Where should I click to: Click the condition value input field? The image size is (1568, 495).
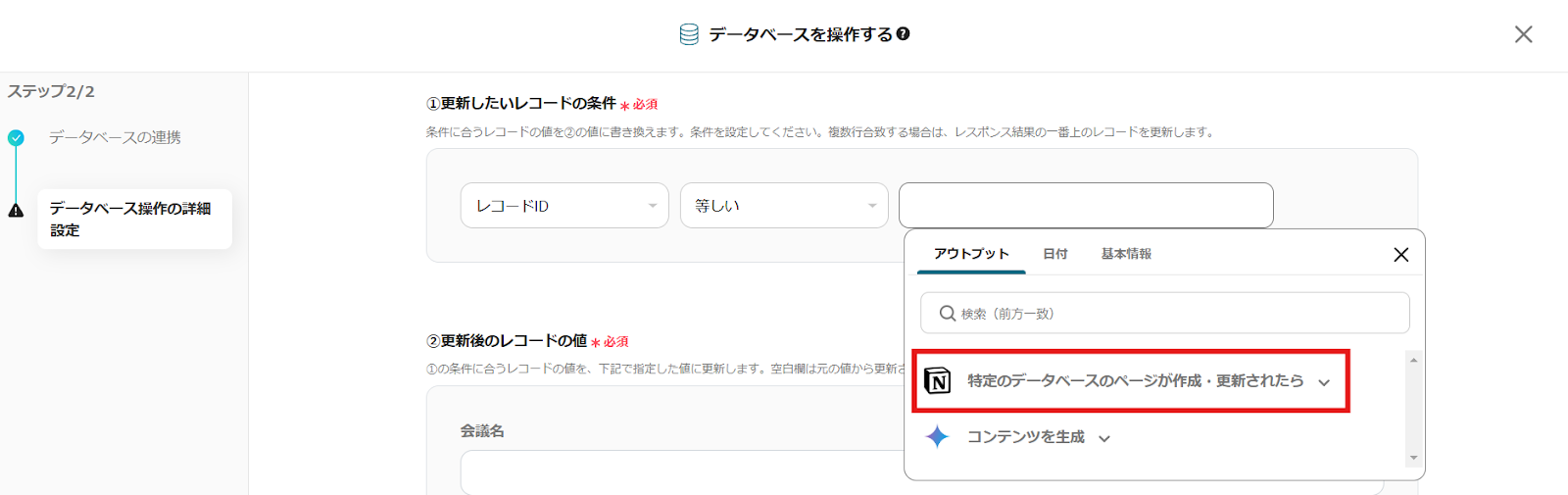1086,206
